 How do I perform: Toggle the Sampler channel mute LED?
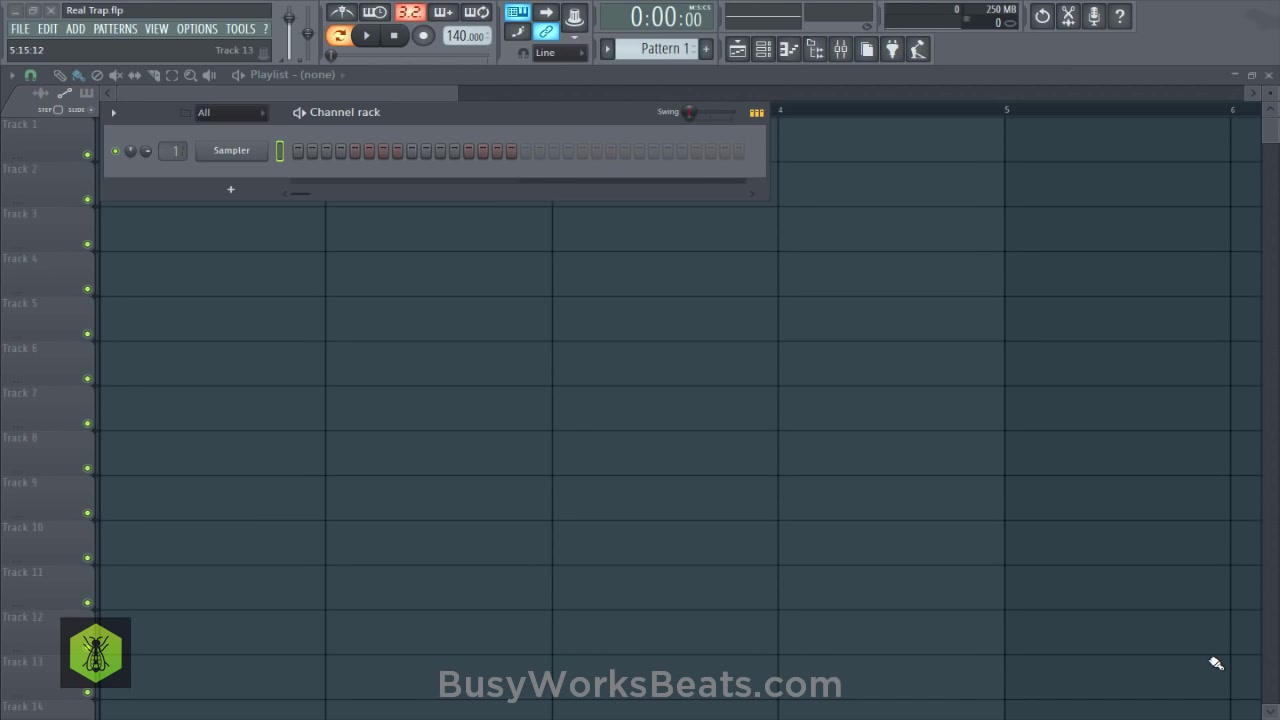116,151
